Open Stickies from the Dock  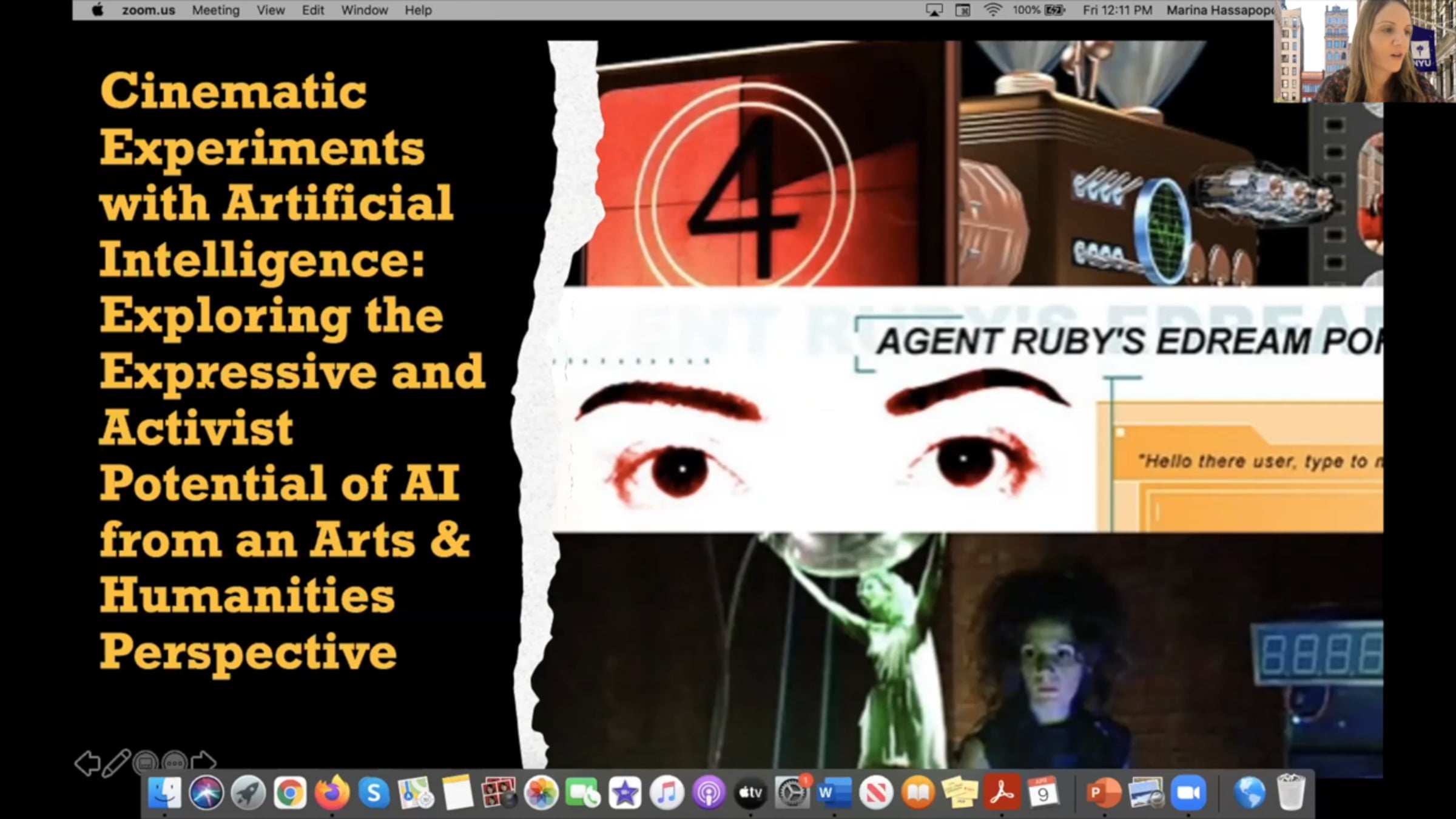960,793
